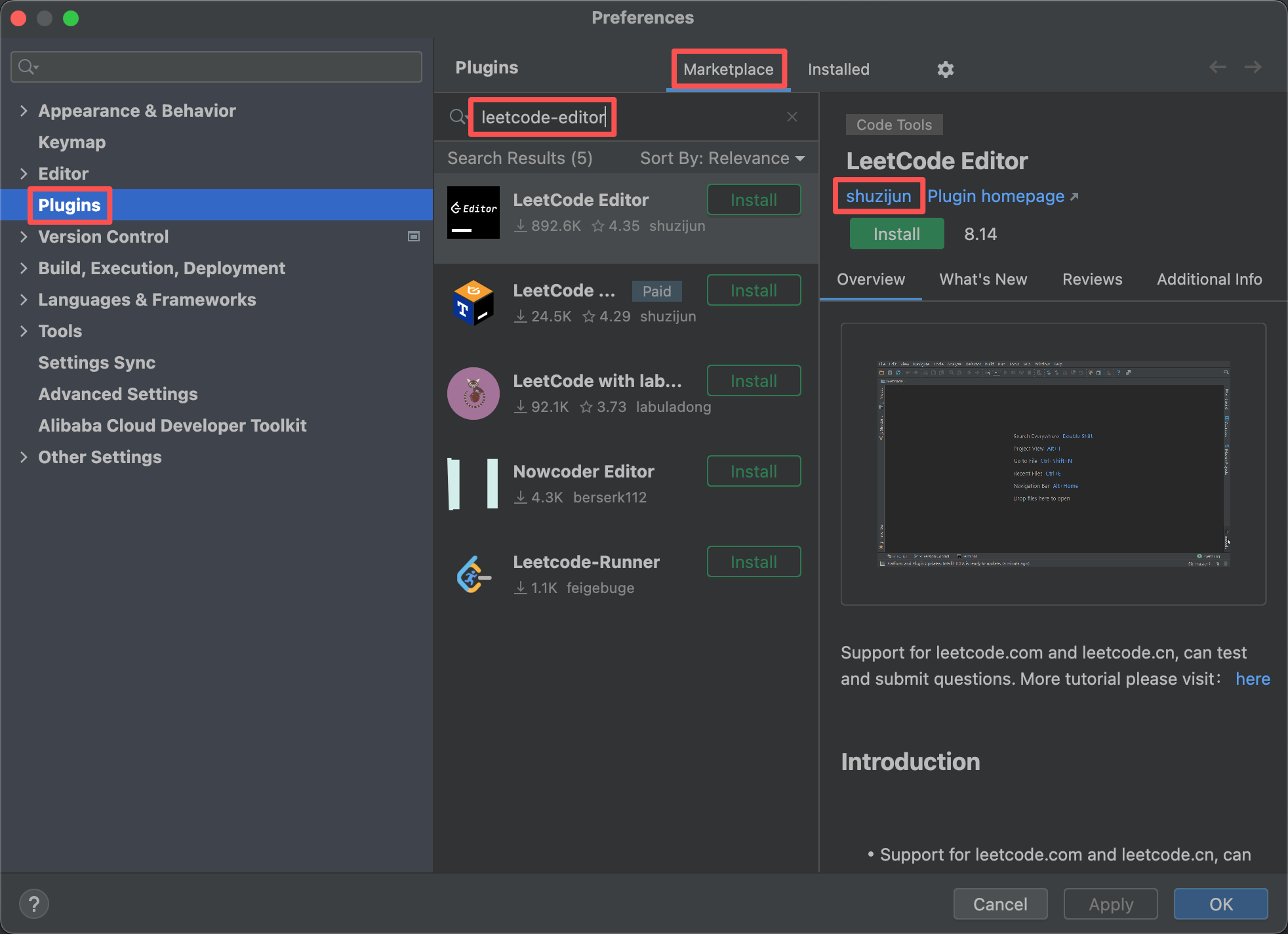Select Advanced Settings in the tree

click(117, 394)
